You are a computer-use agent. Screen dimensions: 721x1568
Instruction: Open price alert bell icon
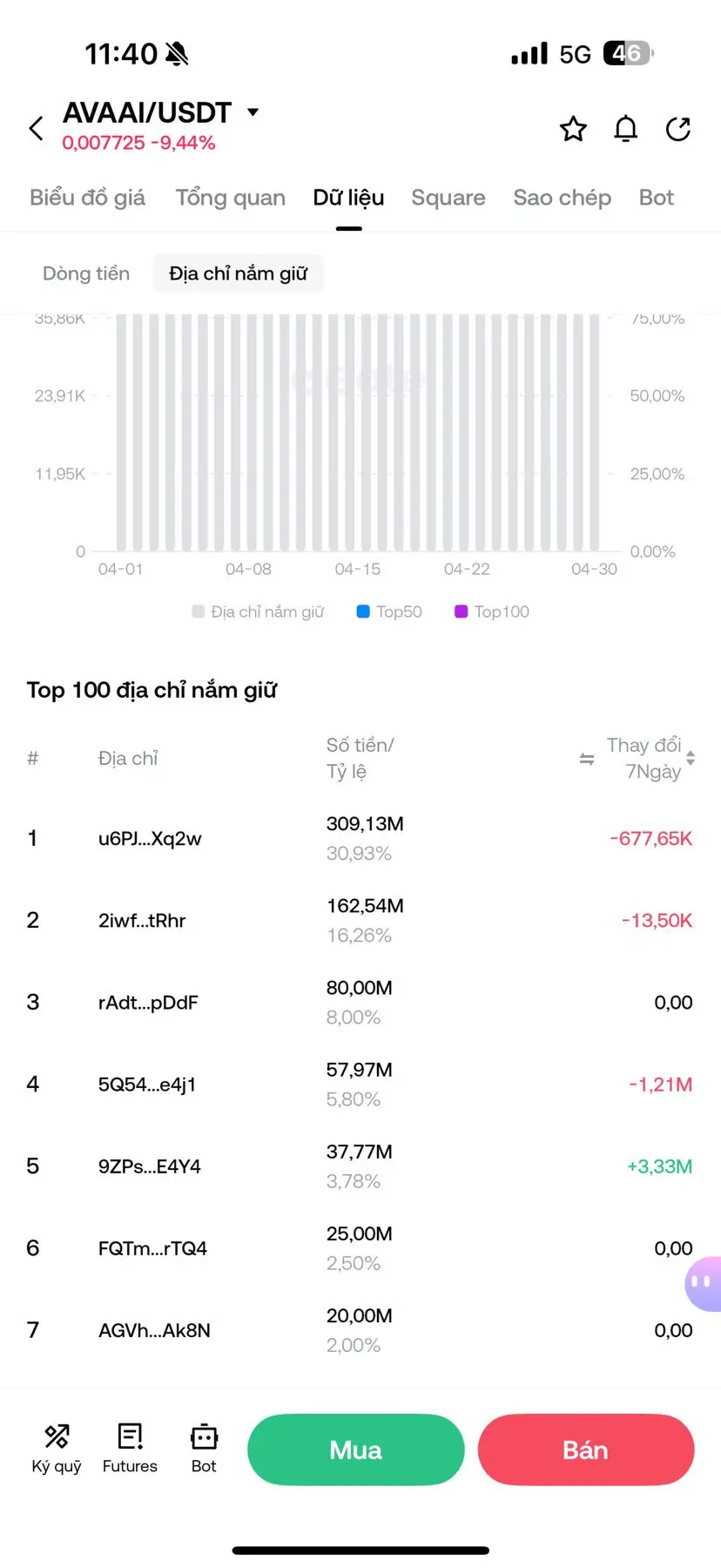coord(625,129)
